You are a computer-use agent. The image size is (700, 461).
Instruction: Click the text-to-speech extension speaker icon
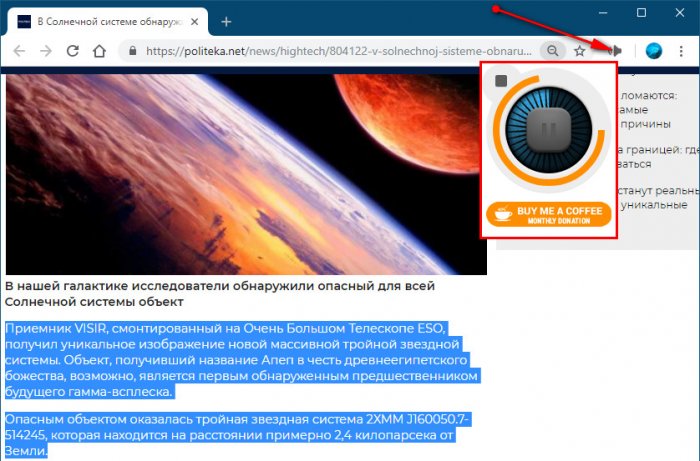coord(615,50)
